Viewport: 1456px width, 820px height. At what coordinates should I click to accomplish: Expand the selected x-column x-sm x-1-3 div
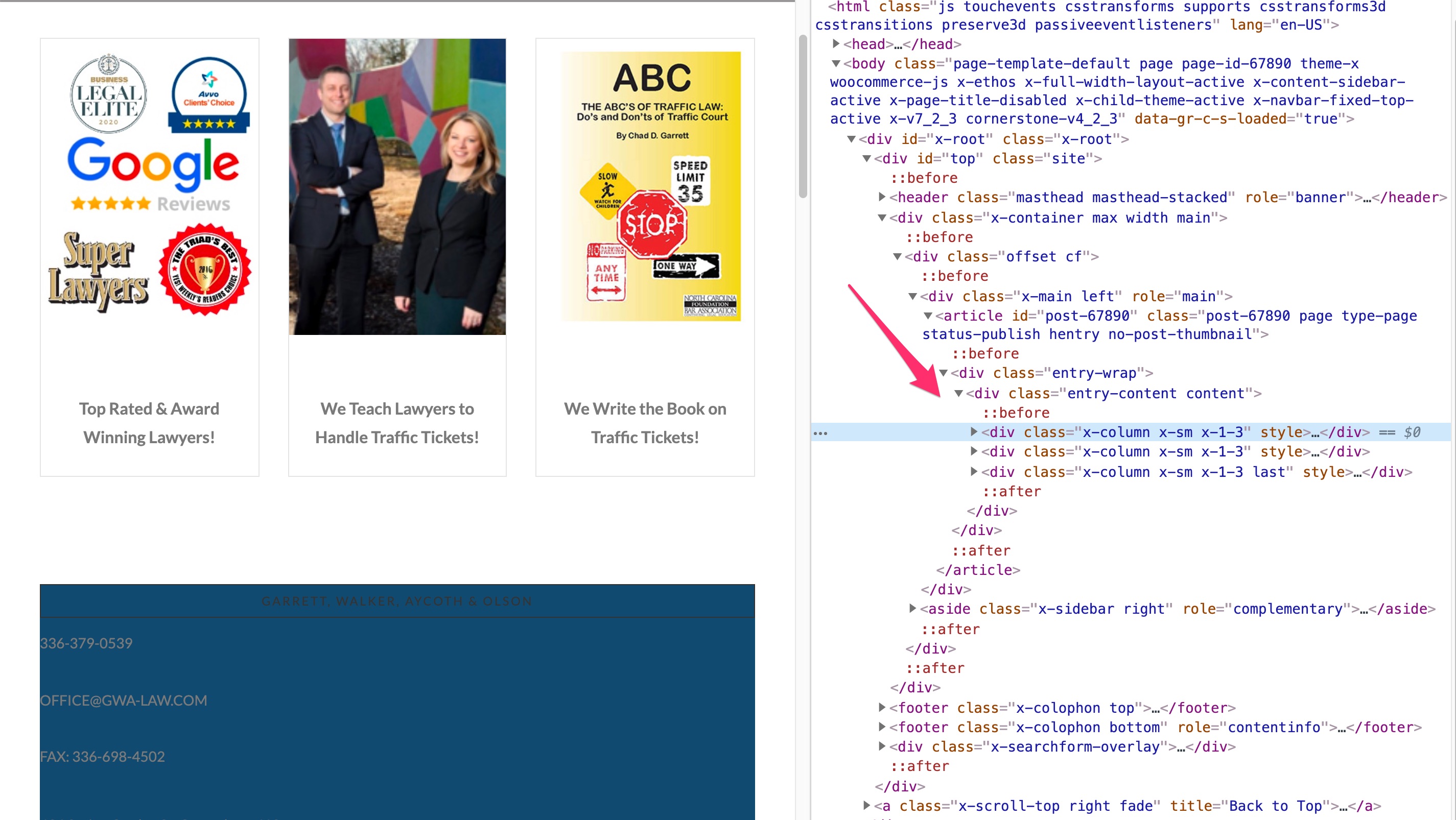click(974, 432)
